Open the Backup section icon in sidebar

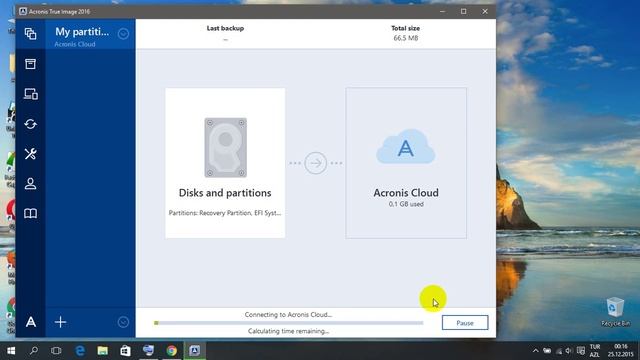pyautogui.click(x=31, y=33)
